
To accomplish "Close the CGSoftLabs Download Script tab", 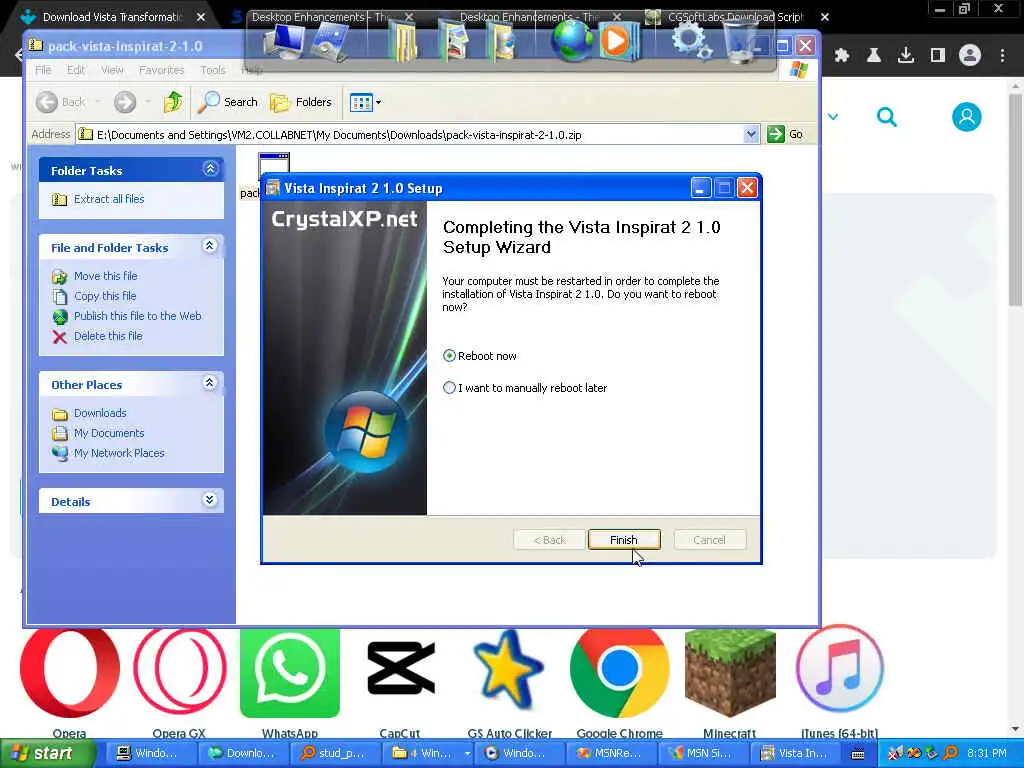I will tap(825, 17).
